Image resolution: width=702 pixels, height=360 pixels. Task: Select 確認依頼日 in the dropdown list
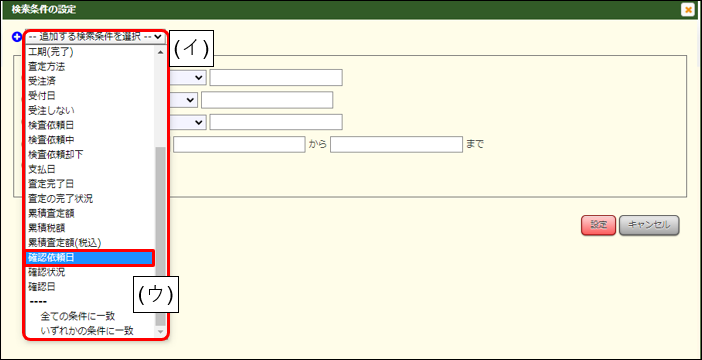(x=90, y=257)
